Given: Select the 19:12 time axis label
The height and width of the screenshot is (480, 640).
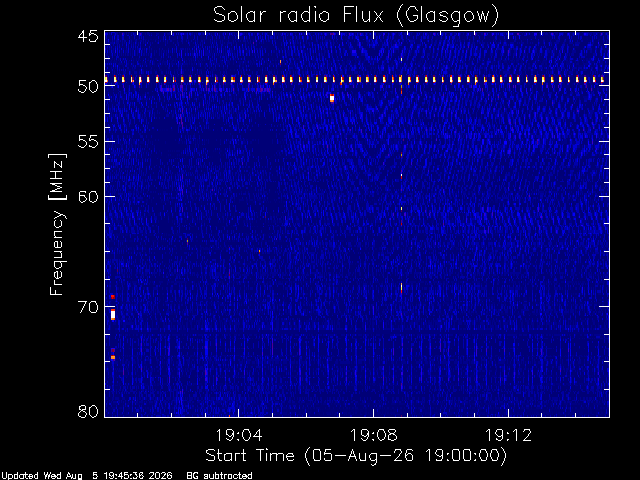Looking at the screenshot, I should [x=508, y=435].
